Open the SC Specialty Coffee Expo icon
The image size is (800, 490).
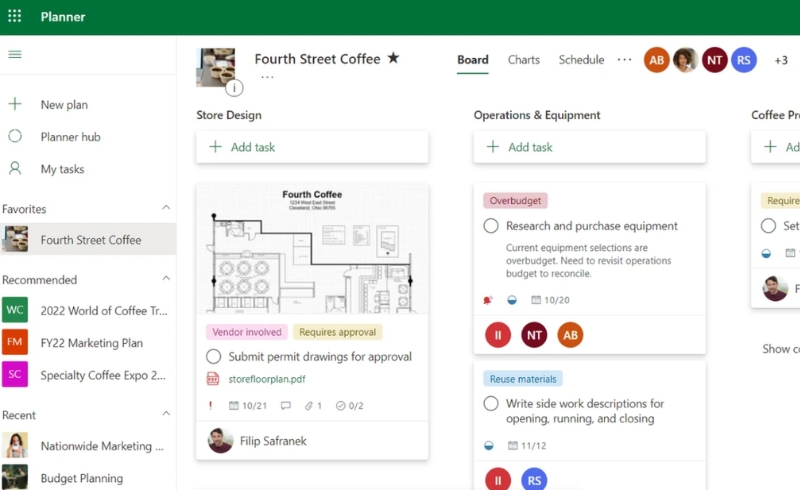(15, 374)
